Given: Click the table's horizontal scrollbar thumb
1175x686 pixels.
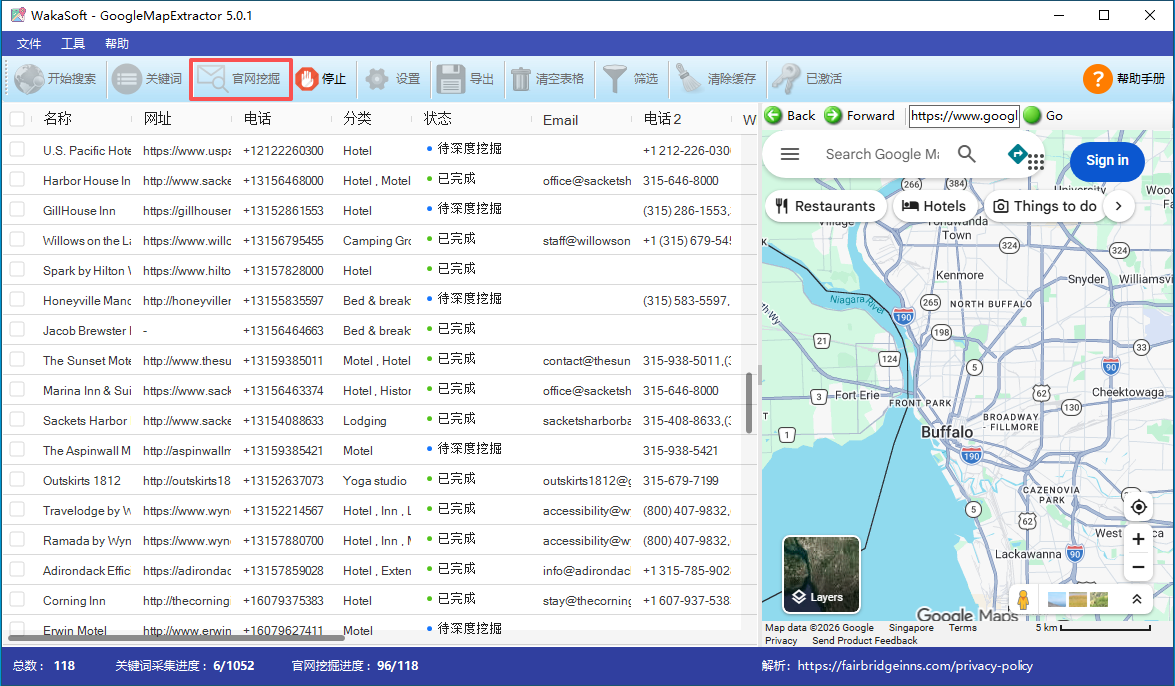Looking at the screenshot, I should click(x=176, y=637).
